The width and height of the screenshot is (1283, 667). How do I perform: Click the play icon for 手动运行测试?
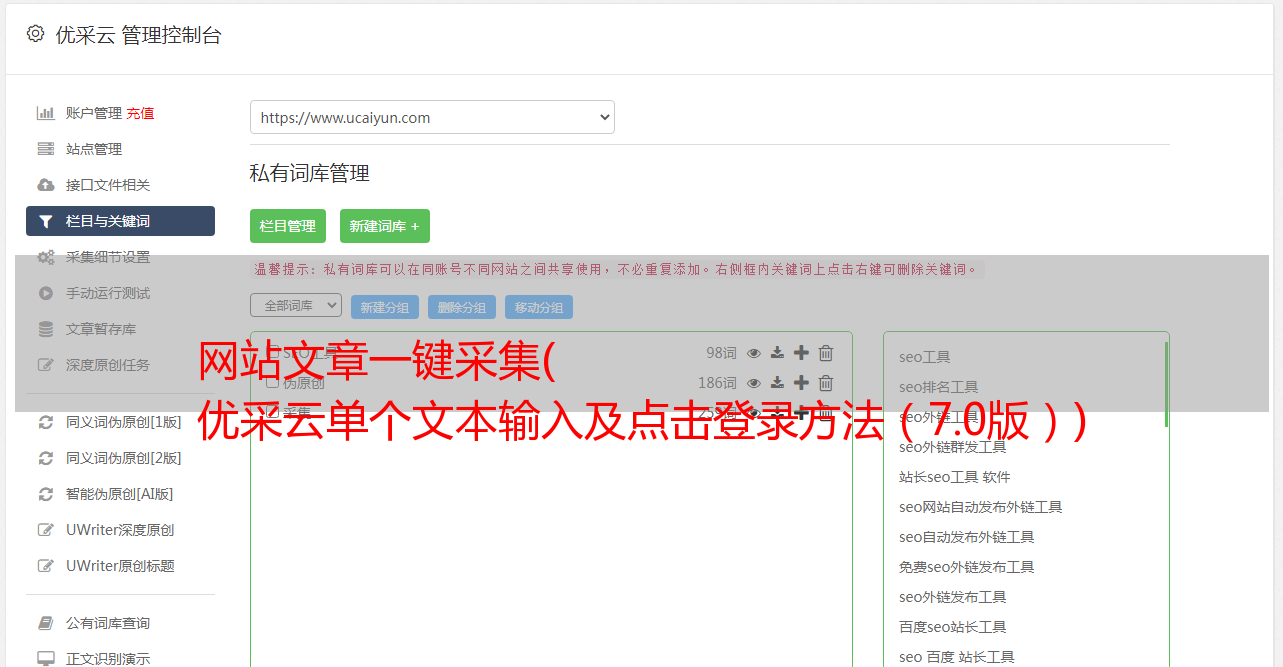[x=46, y=293]
